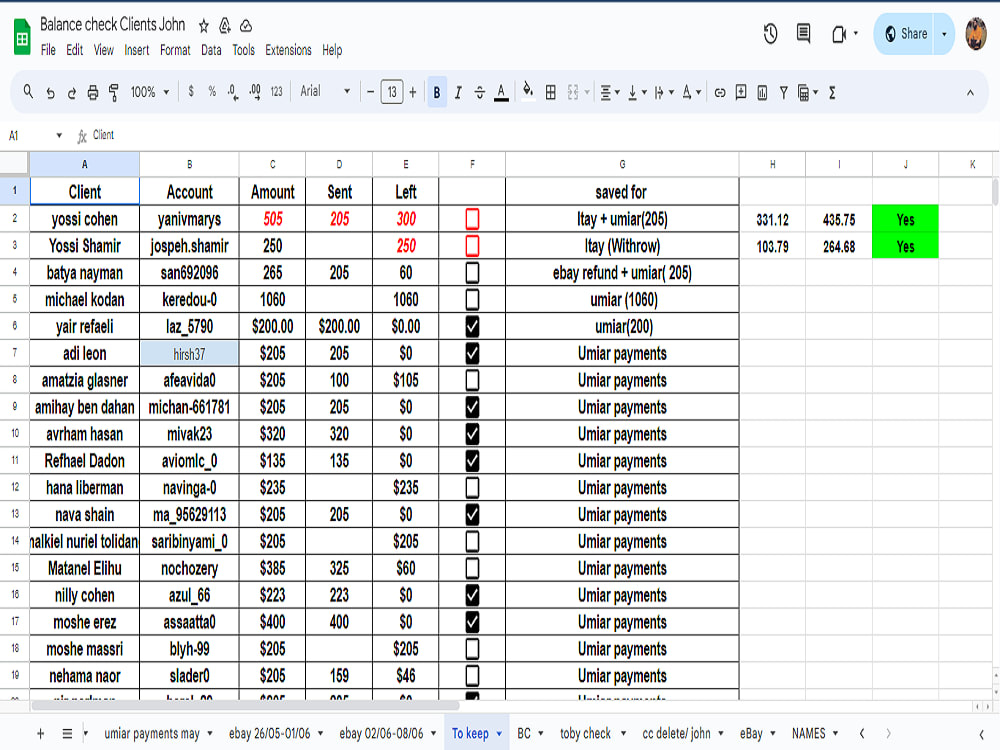
Task: Open the all sheets list
Action: [67, 733]
